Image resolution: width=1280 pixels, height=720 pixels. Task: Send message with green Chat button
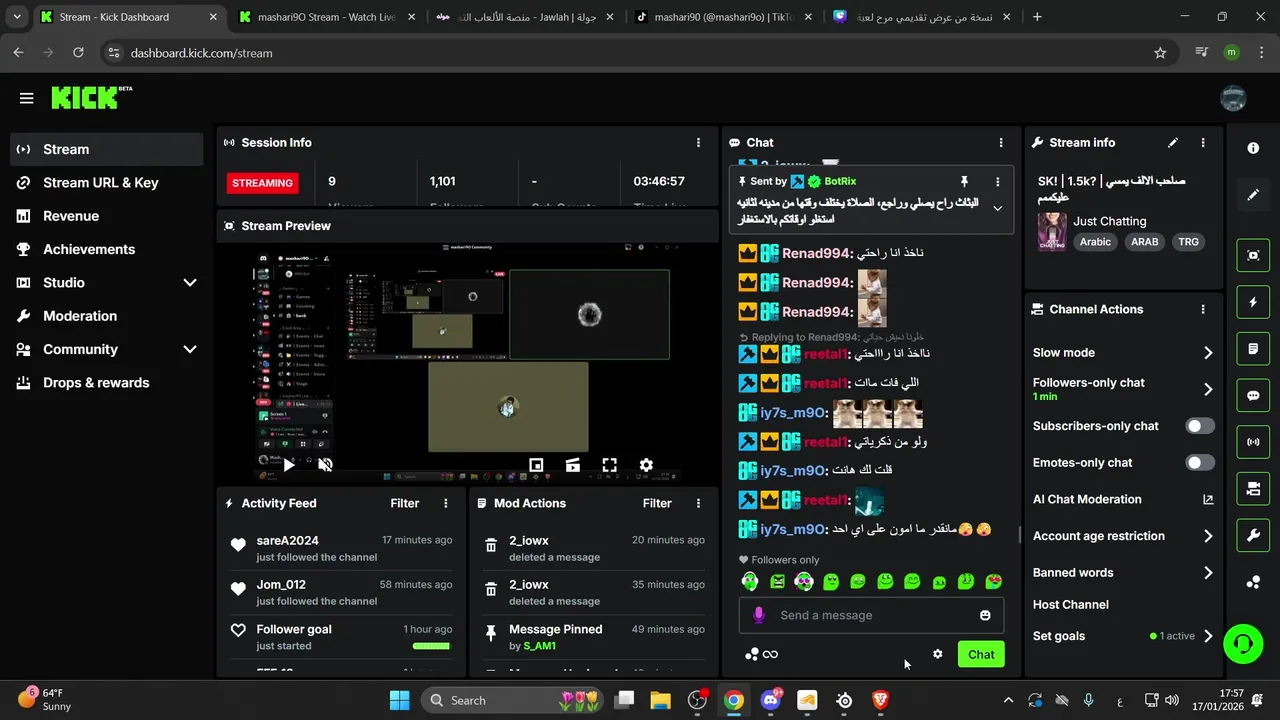coord(981,654)
